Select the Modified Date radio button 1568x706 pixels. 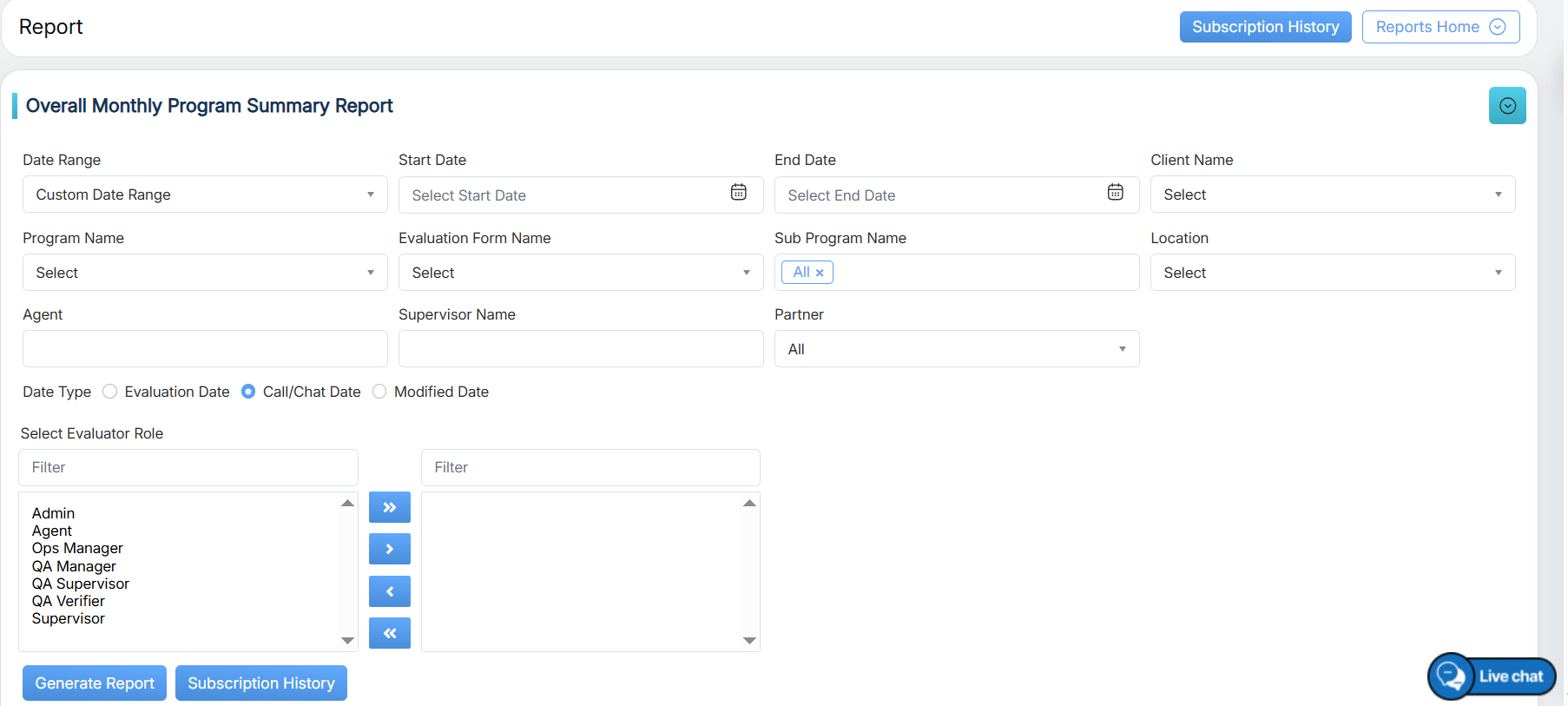click(x=379, y=392)
